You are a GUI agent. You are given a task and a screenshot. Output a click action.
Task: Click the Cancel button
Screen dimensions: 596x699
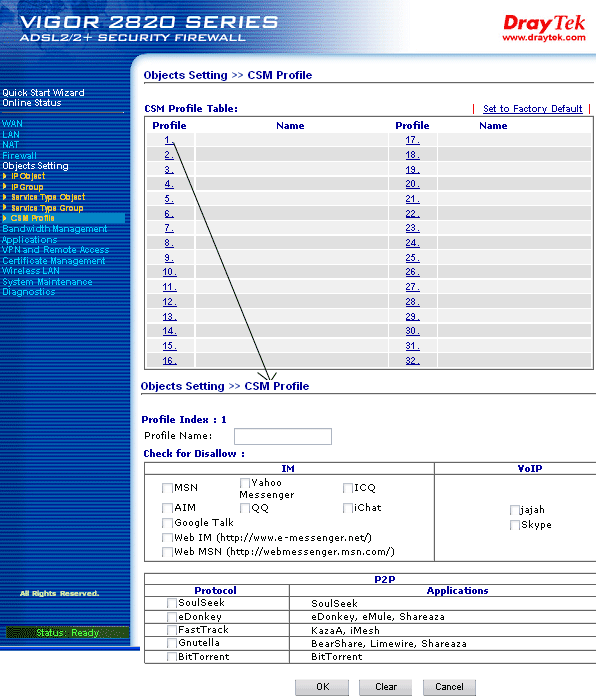tap(449, 687)
